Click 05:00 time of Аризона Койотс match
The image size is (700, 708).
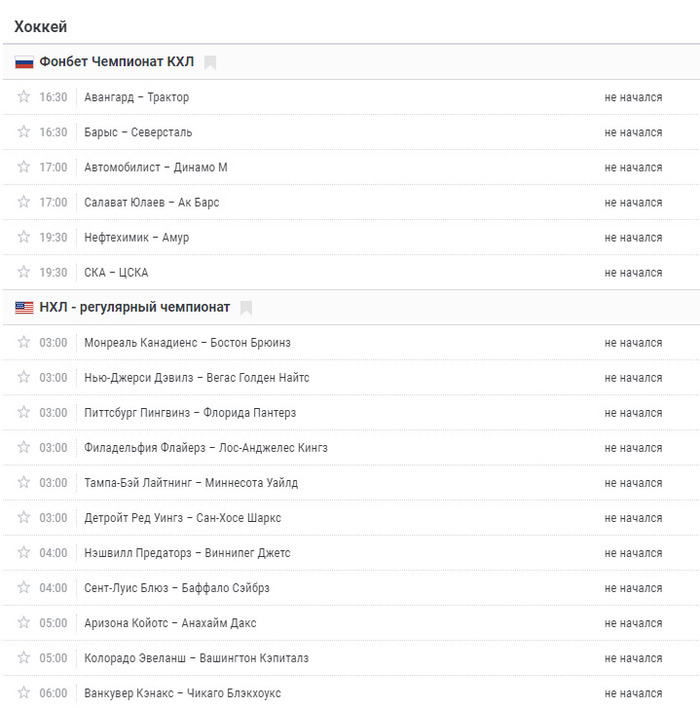point(53,623)
